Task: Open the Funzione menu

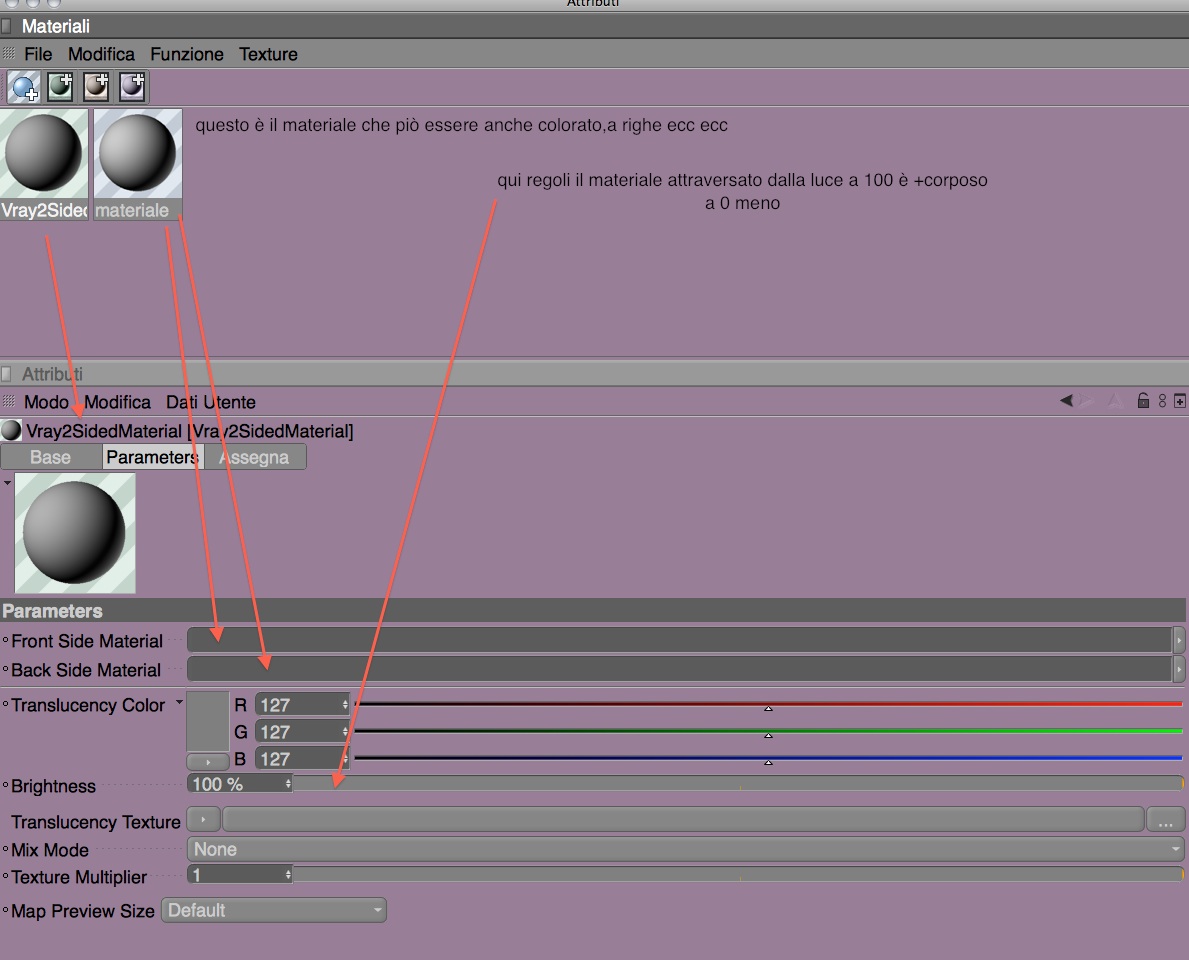Action: (x=187, y=55)
